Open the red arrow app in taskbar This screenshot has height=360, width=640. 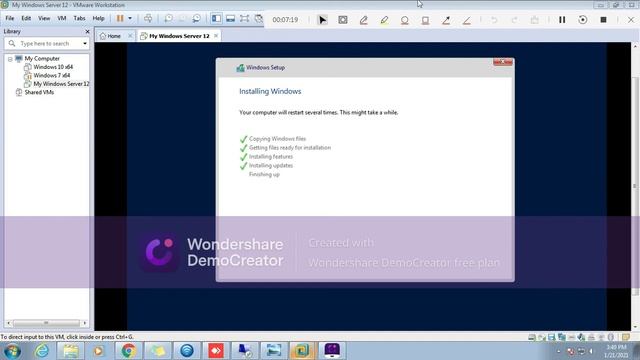[216, 351]
